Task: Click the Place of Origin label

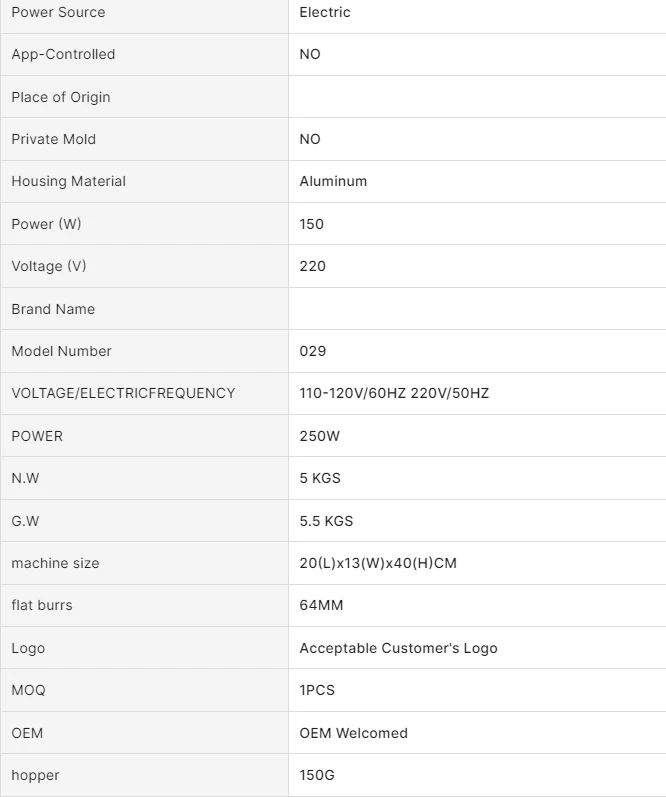Action: 61,97
